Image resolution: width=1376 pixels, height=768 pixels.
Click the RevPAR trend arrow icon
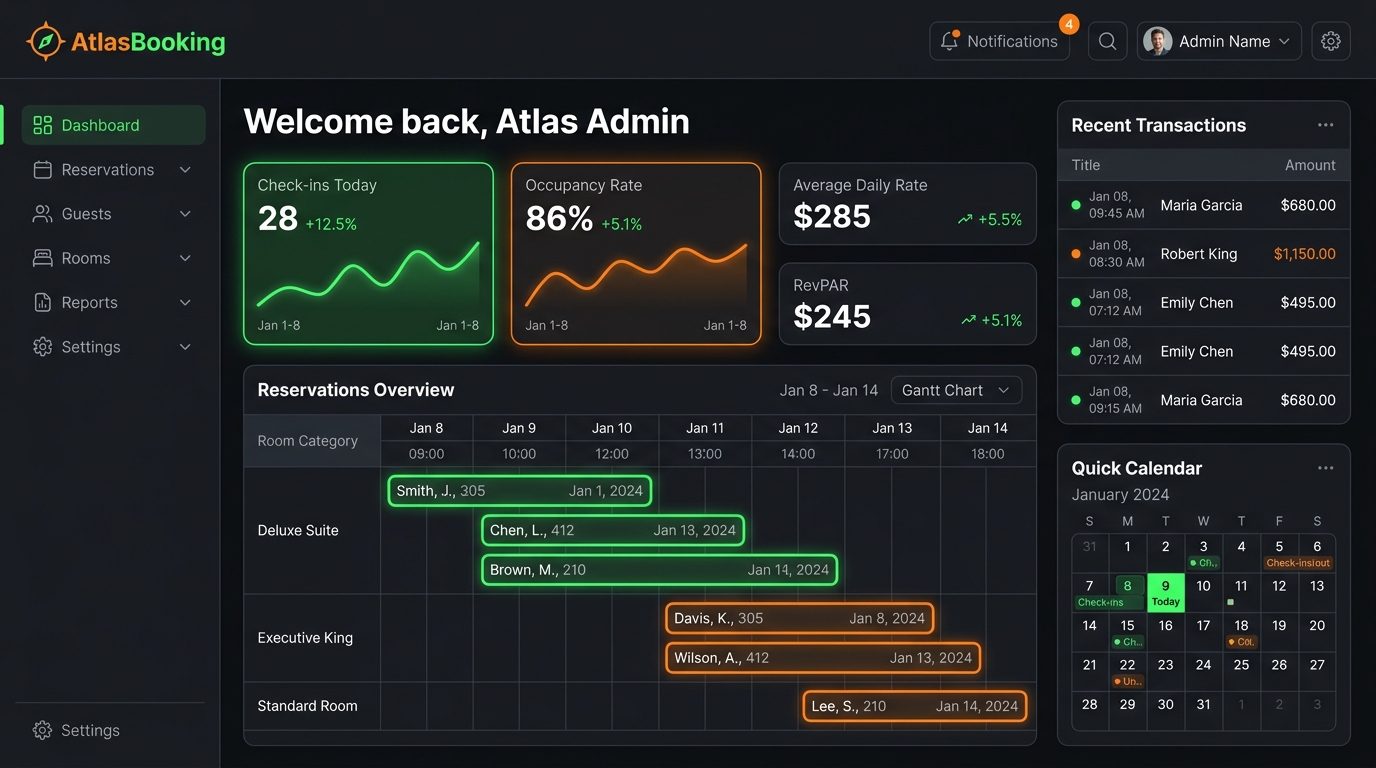968,320
